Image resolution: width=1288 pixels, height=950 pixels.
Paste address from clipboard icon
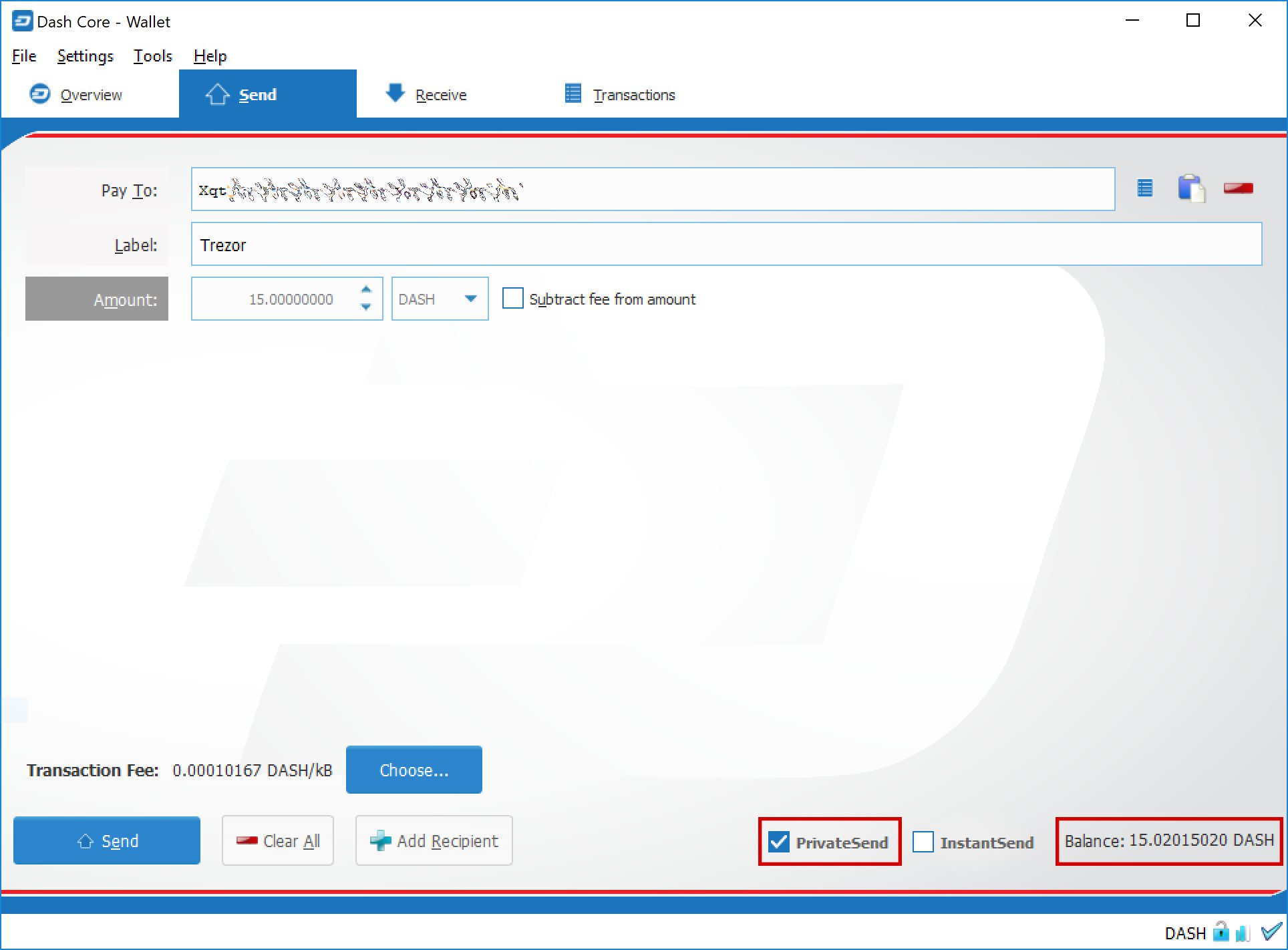(1192, 188)
